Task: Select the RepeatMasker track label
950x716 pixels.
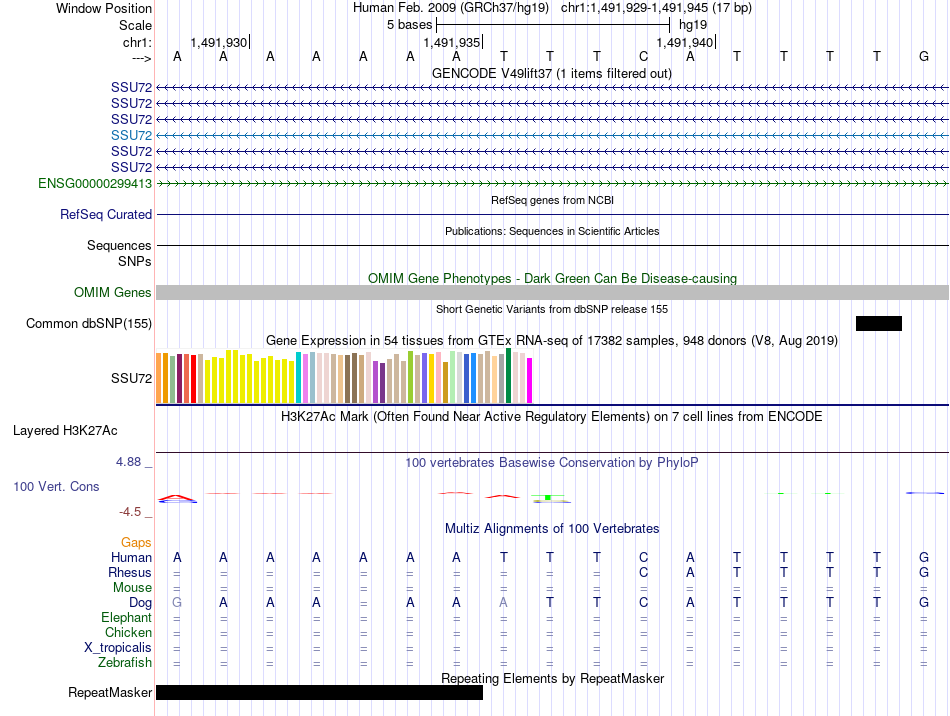Action: [110, 693]
